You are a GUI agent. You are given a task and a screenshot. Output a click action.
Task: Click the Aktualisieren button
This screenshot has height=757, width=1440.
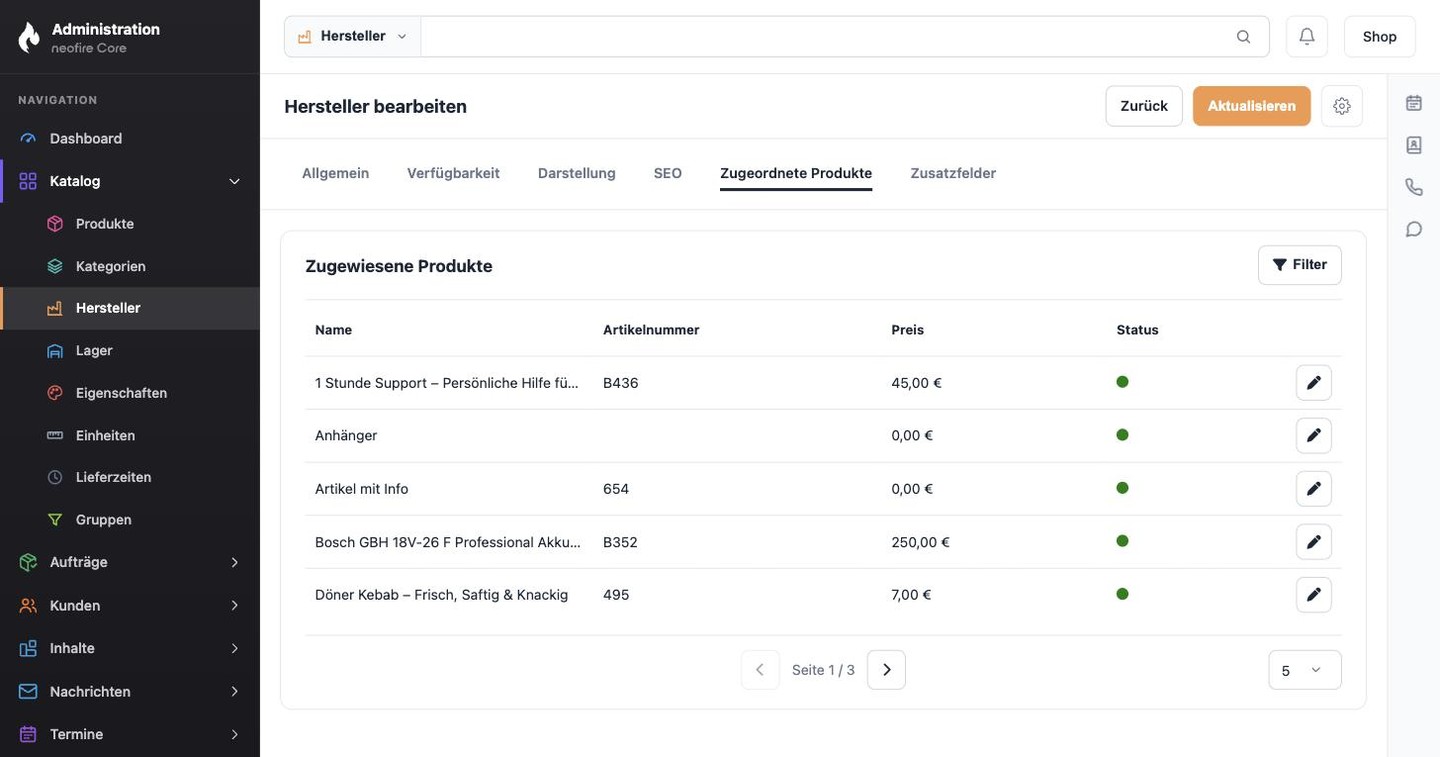pyautogui.click(x=1251, y=106)
